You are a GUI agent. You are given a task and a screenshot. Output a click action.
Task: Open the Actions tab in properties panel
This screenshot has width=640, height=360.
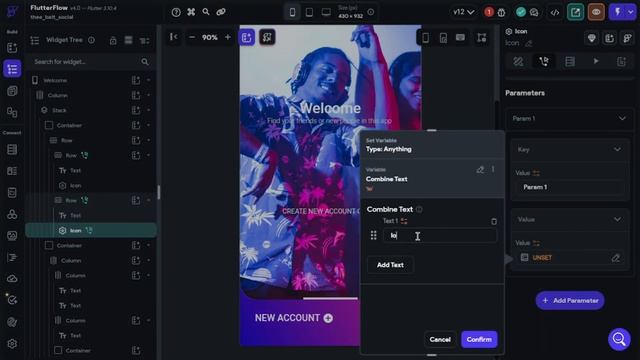tap(544, 62)
